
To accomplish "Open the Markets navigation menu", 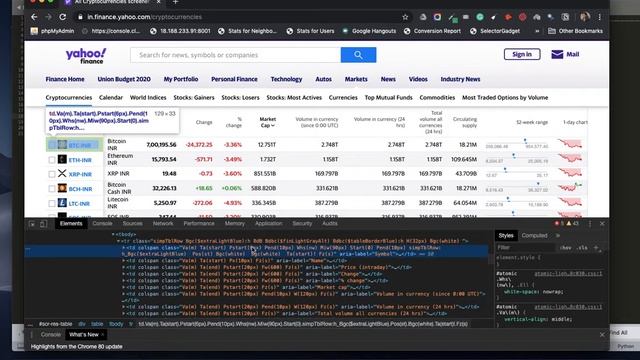I will pyautogui.click(x=356, y=79).
